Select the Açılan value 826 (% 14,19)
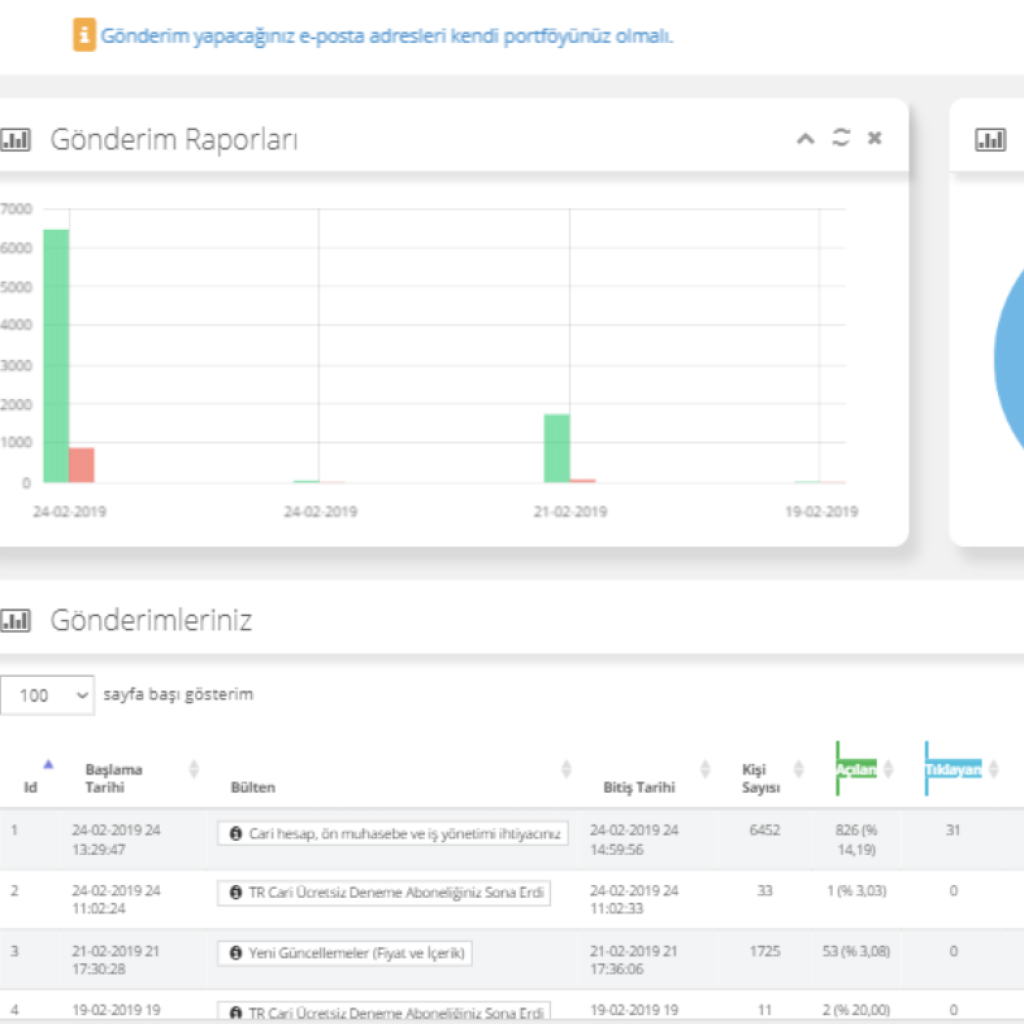Screen dimensions: 1024x1024 pos(856,839)
